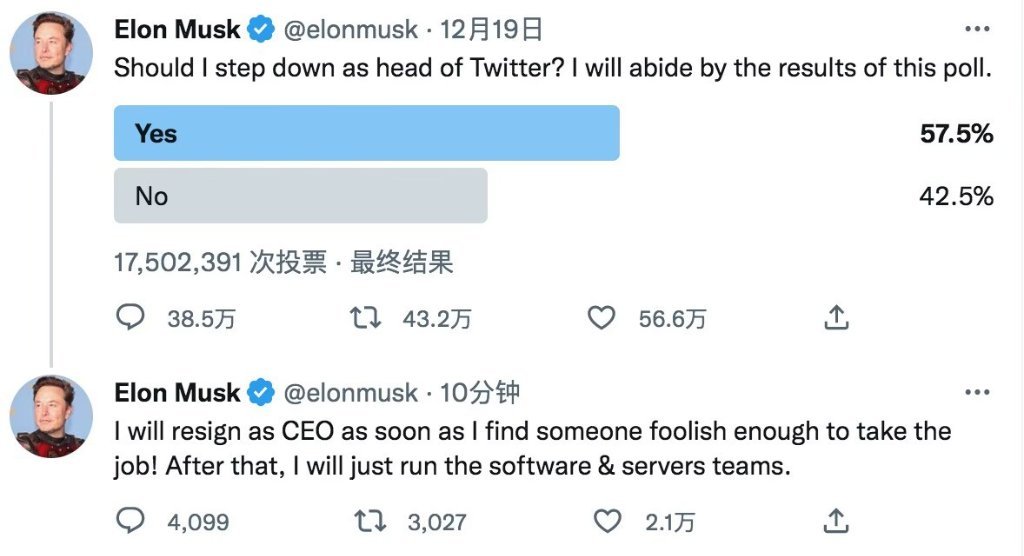Click the Elon Musk name on poll tweet
1024x556 pixels.
(x=177, y=30)
